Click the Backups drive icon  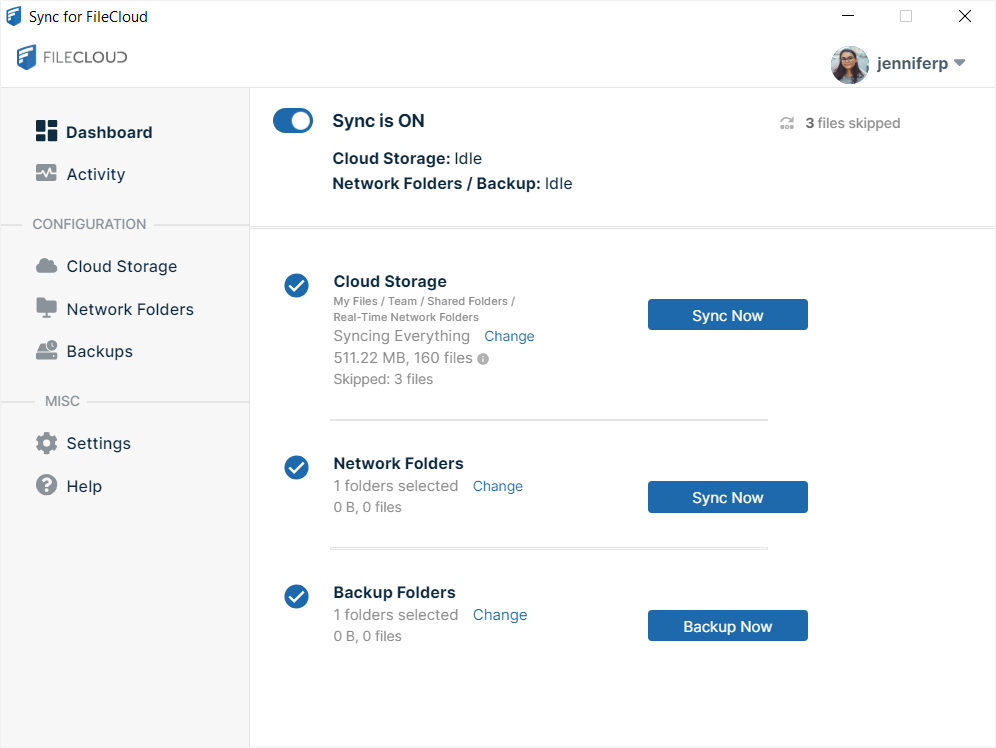tap(46, 351)
